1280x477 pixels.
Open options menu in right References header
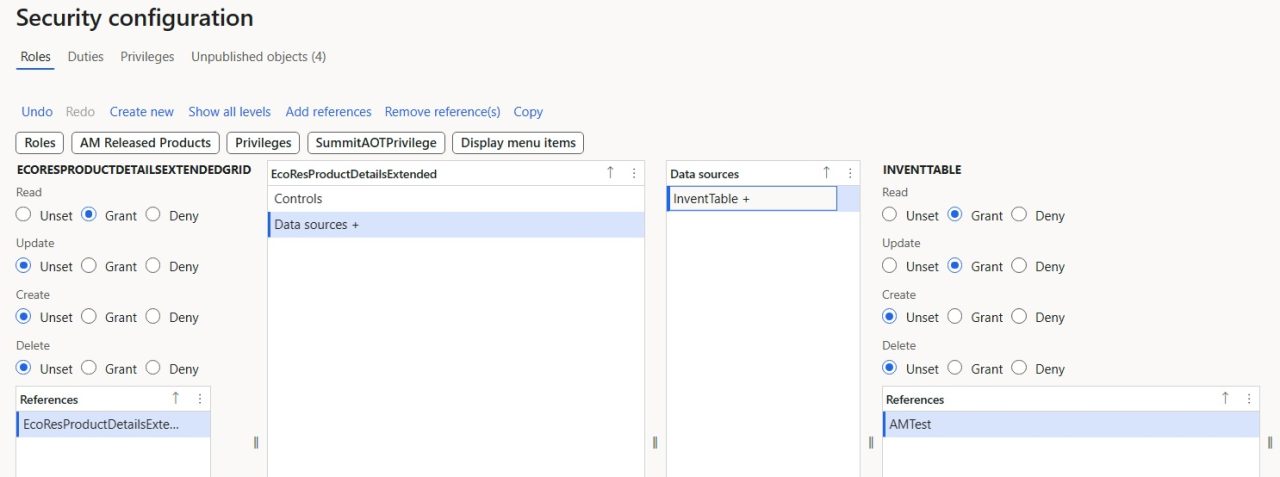coord(1248,398)
